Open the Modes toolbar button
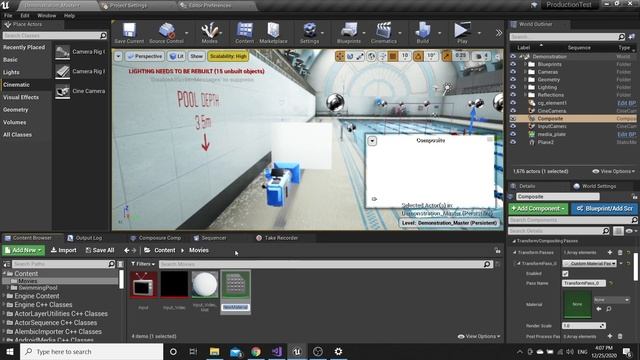640x360 pixels. (209, 33)
